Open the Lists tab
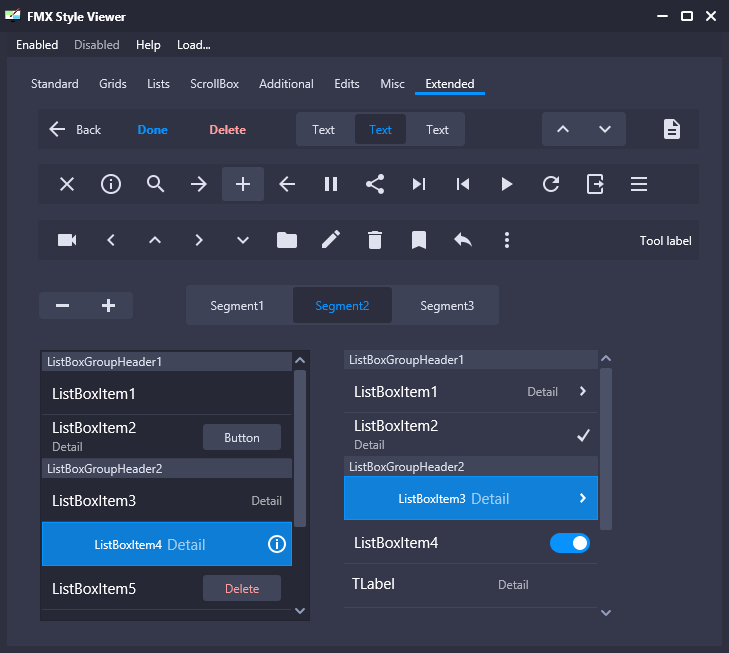Viewport: 729px width, 653px height. click(159, 84)
